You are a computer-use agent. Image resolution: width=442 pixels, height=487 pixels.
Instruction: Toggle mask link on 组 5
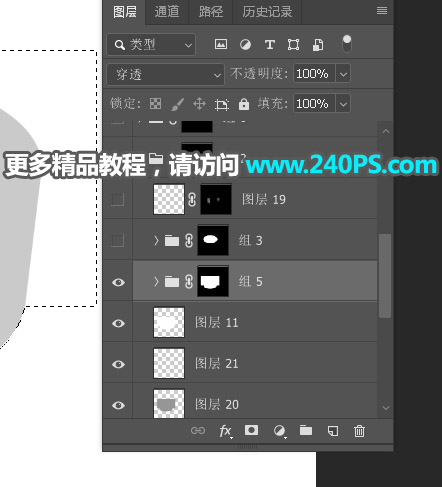[189, 282]
